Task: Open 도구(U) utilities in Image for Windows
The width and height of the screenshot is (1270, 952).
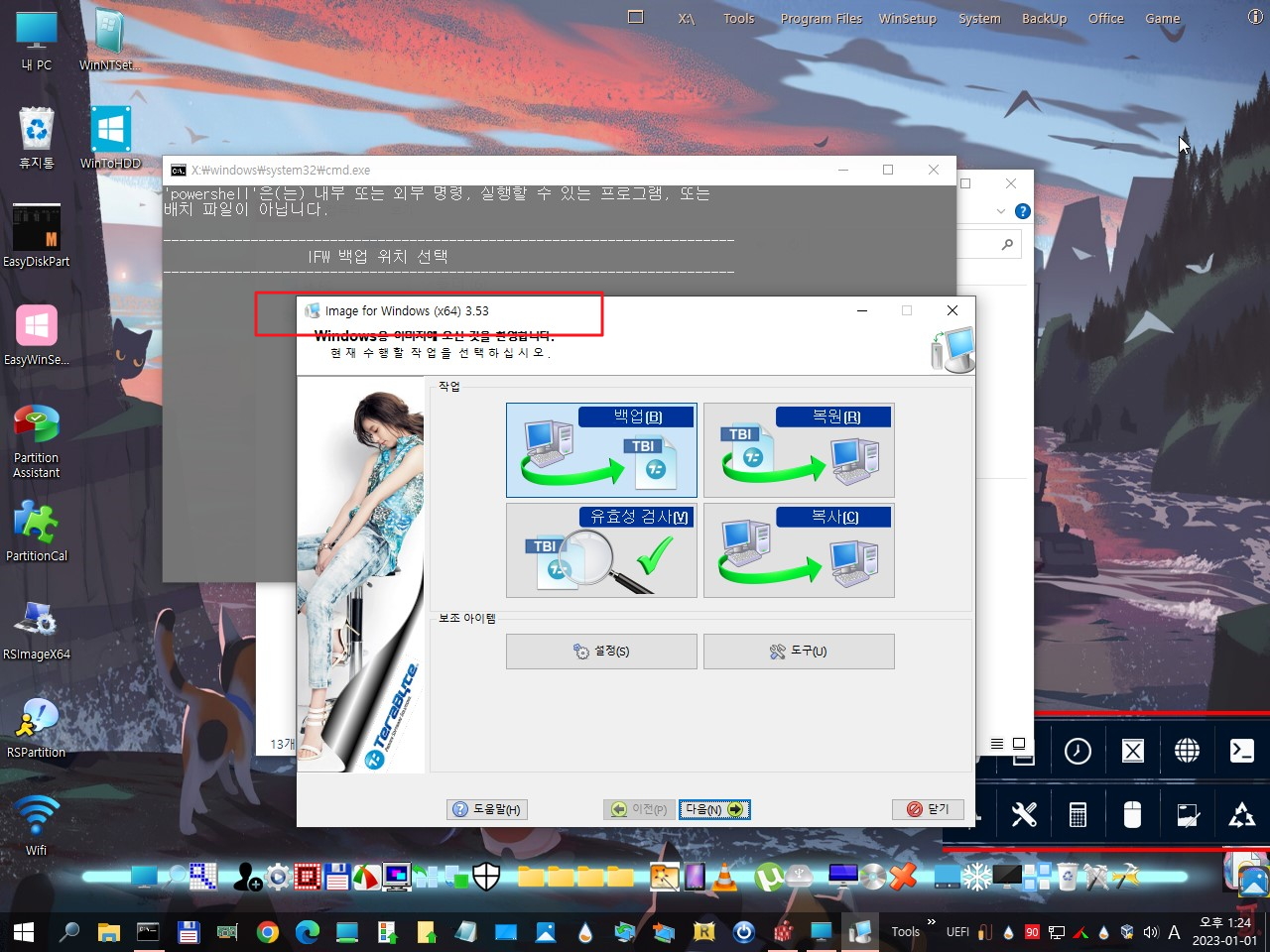Action: pos(799,652)
